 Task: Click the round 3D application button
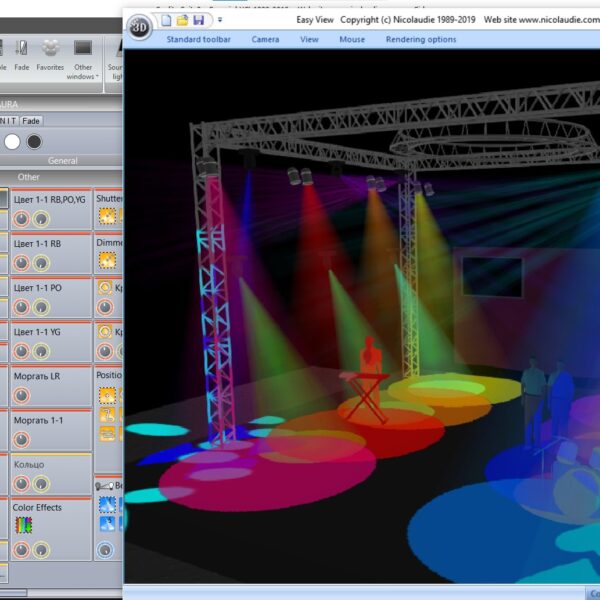139,27
